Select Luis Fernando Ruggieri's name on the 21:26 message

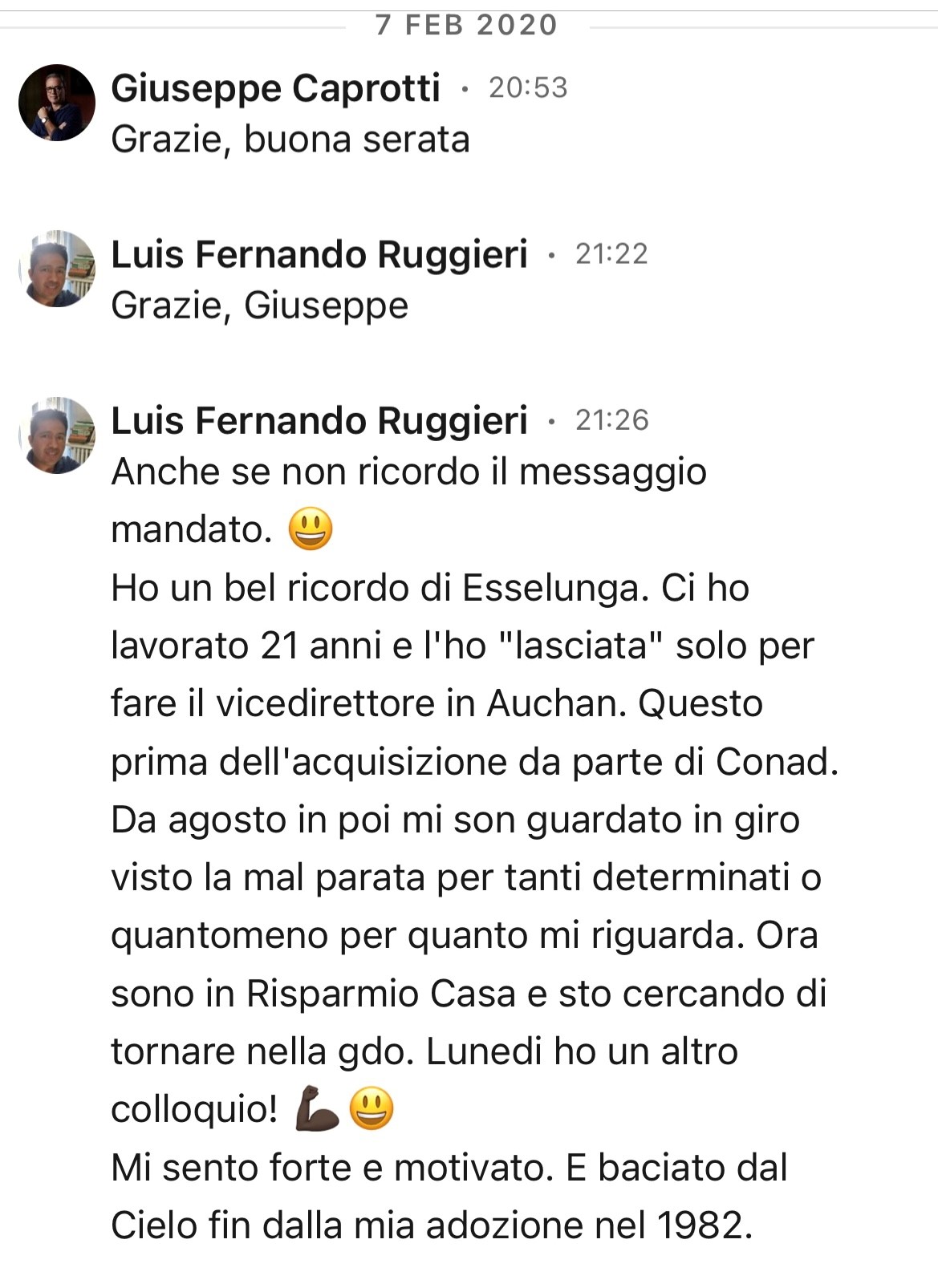(x=319, y=419)
